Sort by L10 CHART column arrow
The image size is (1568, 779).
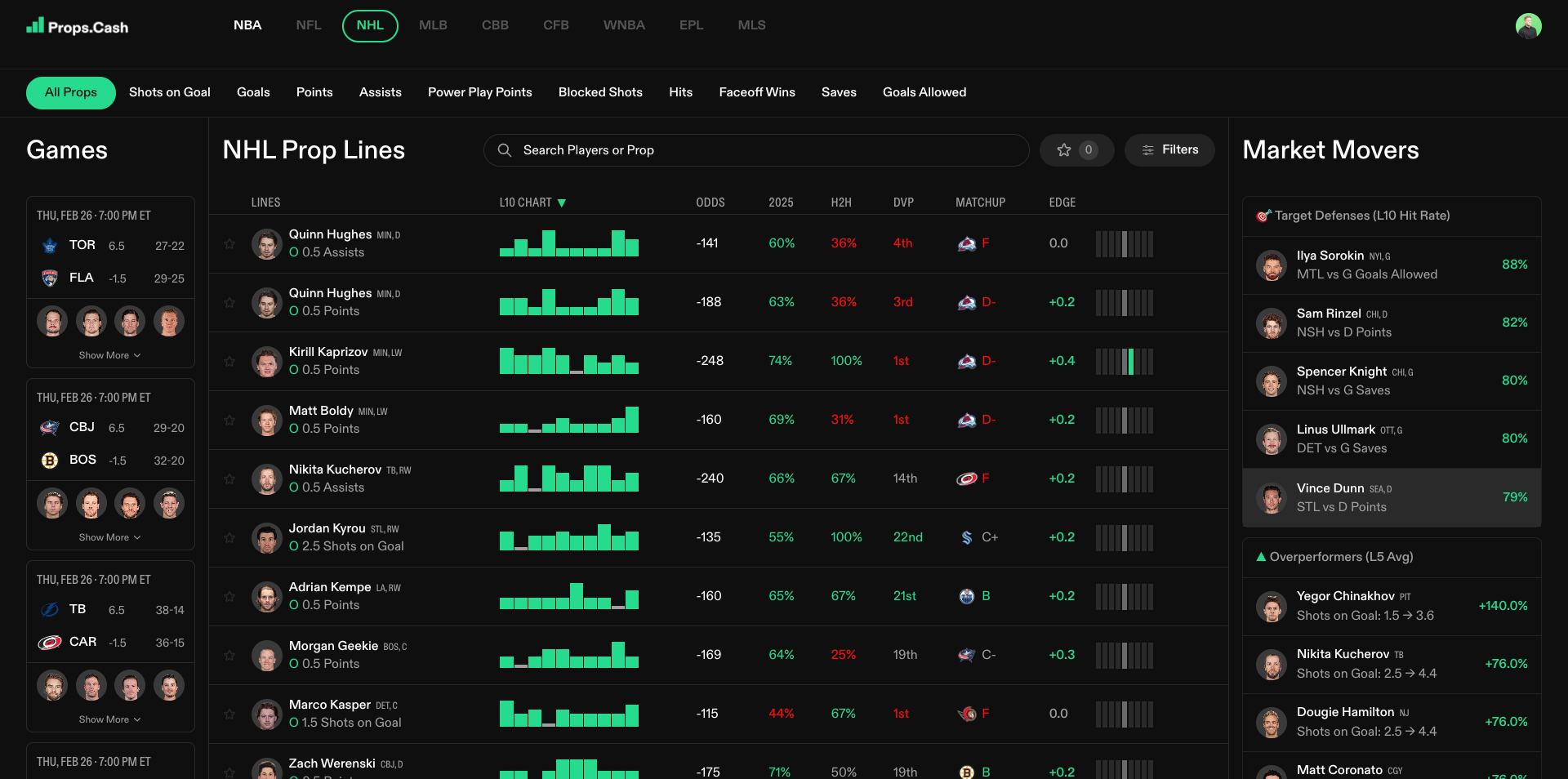(x=562, y=203)
